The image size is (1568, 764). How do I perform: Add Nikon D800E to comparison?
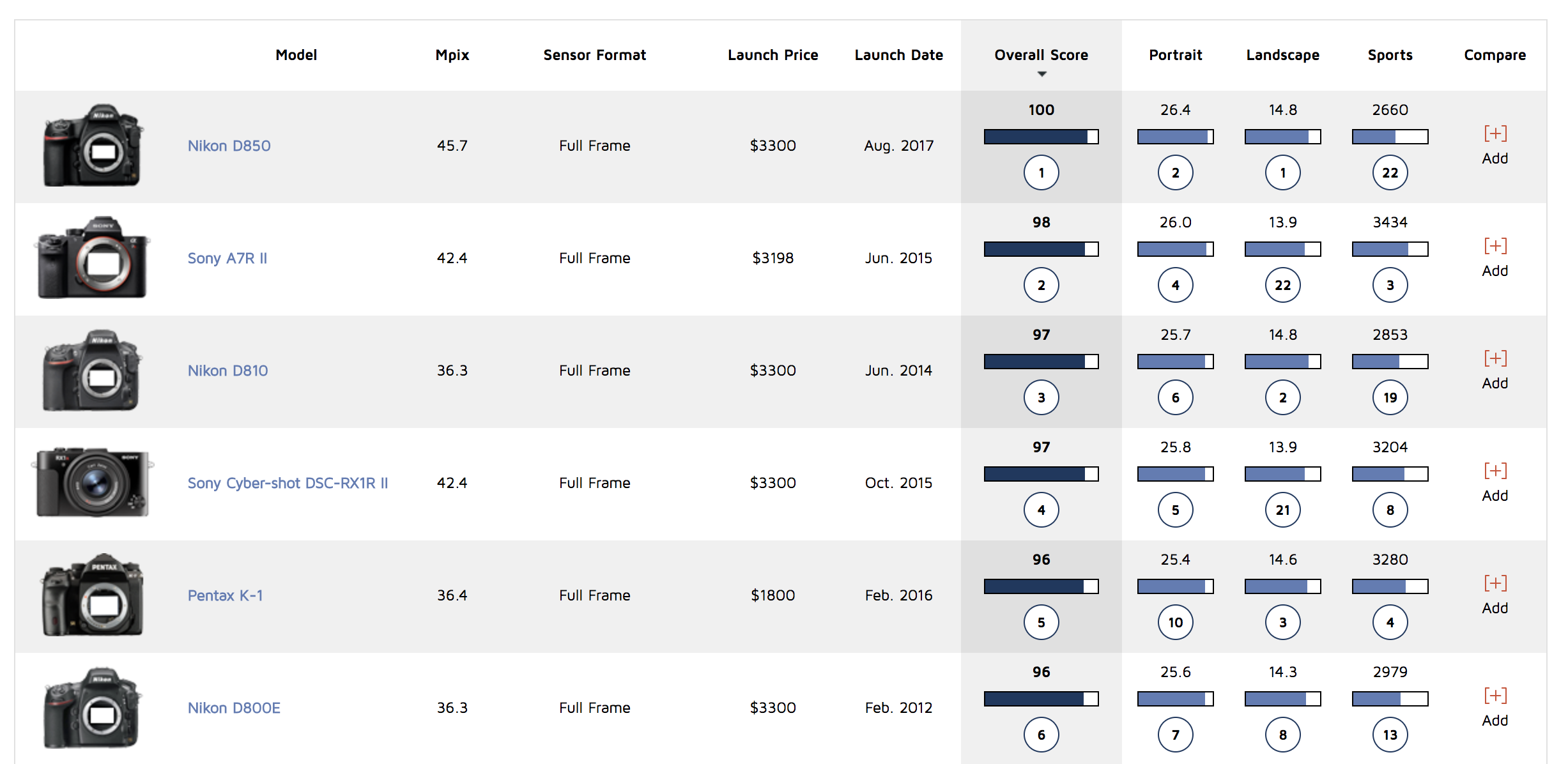pyautogui.click(x=1495, y=696)
